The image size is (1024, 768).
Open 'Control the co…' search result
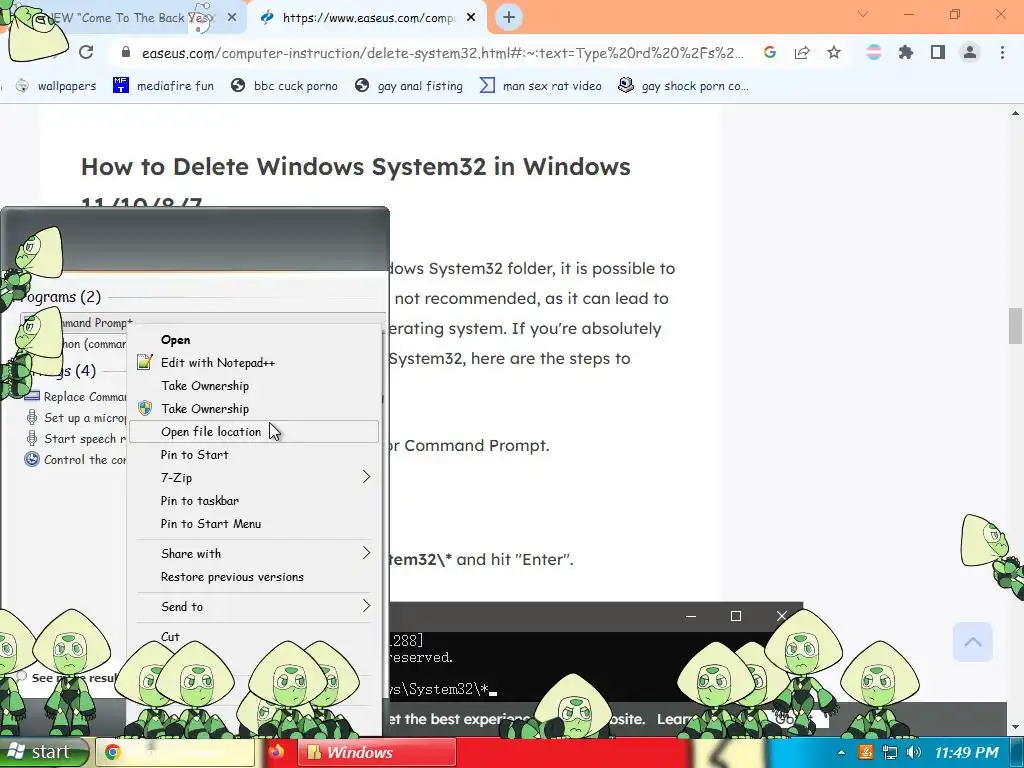click(x=74, y=459)
